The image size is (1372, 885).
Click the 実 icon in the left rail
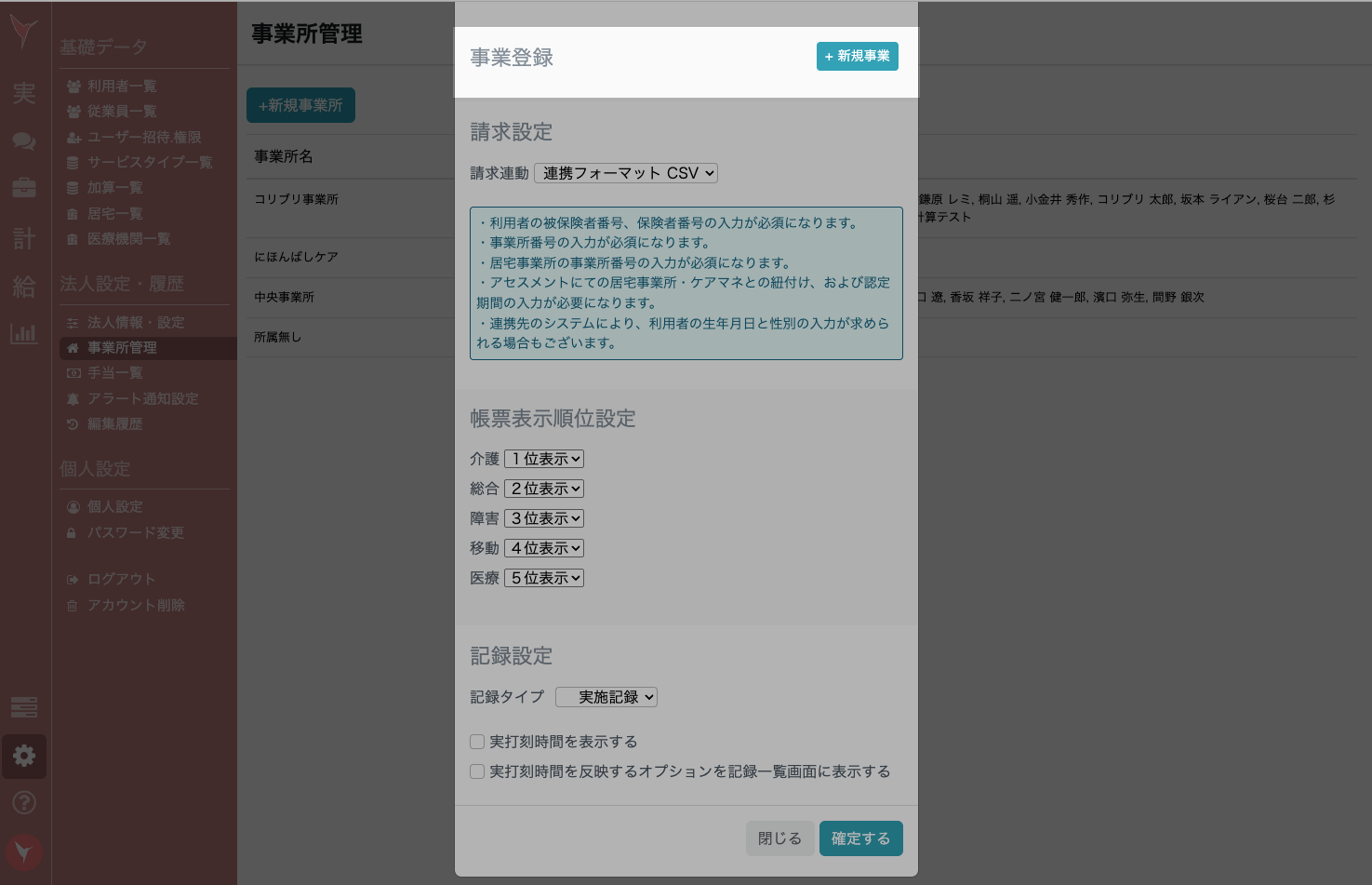[x=24, y=93]
